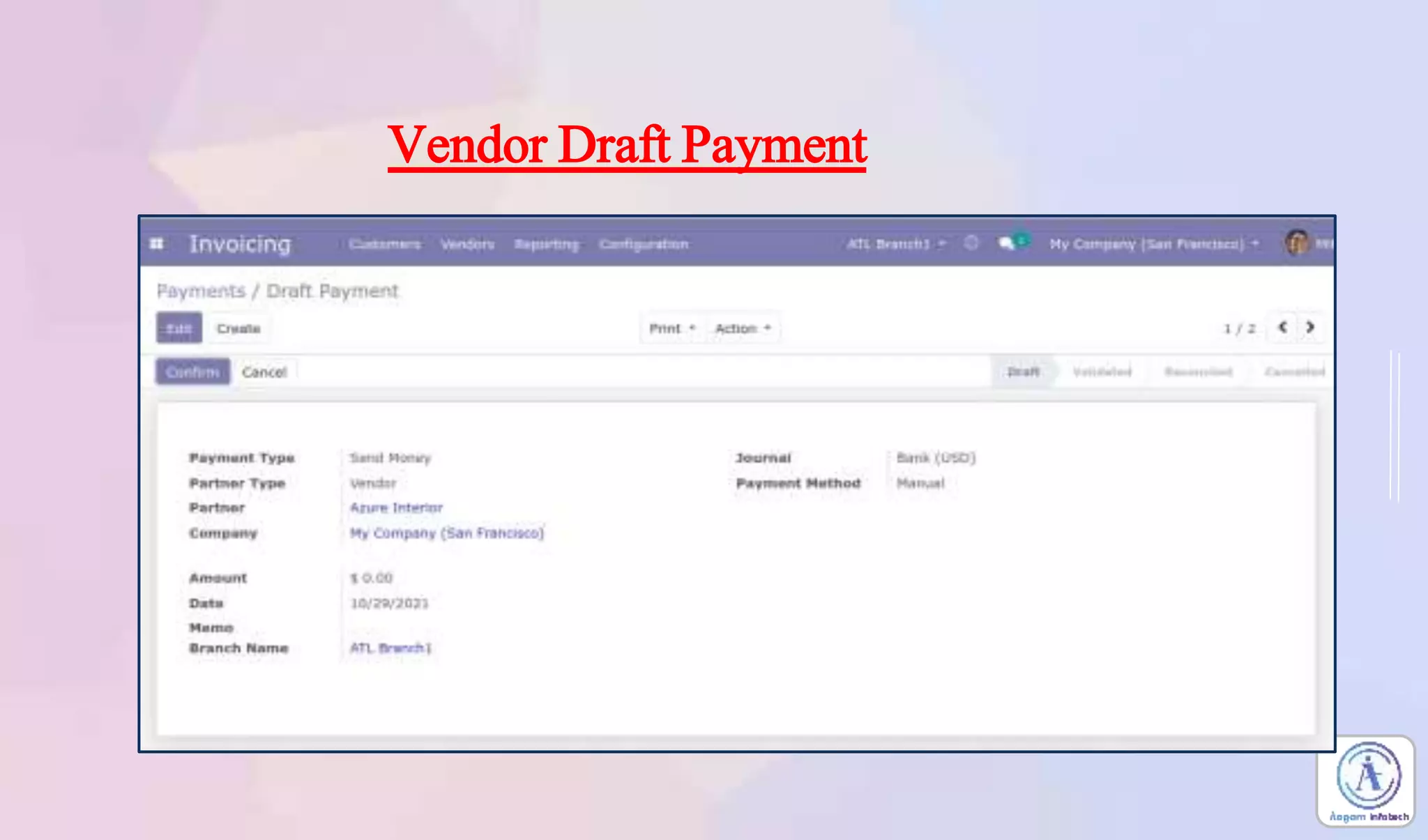Viewport: 1428px width, 840px height.
Task: Open the Customers menu
Action: (385, 244)
